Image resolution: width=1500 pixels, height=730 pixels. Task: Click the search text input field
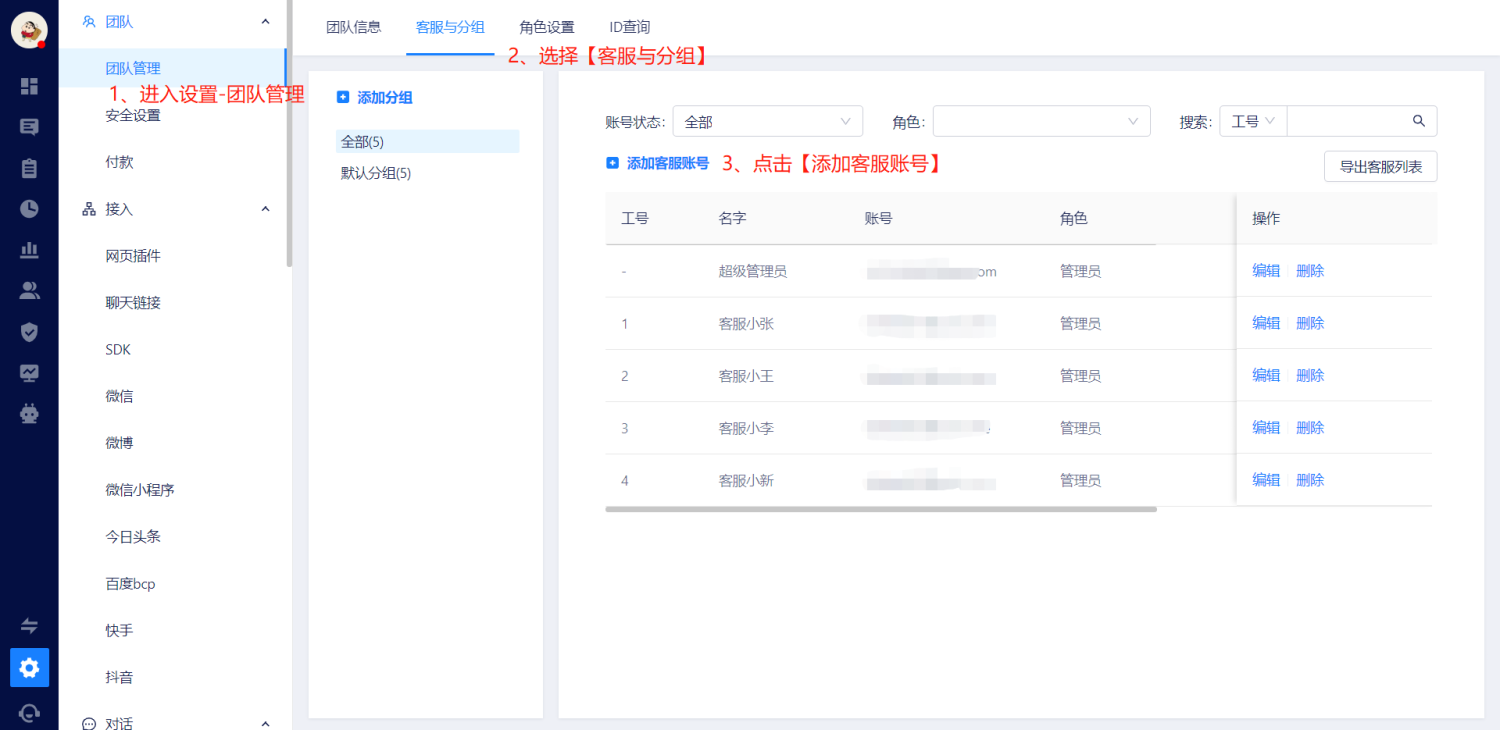click(x=1346, y=121)
